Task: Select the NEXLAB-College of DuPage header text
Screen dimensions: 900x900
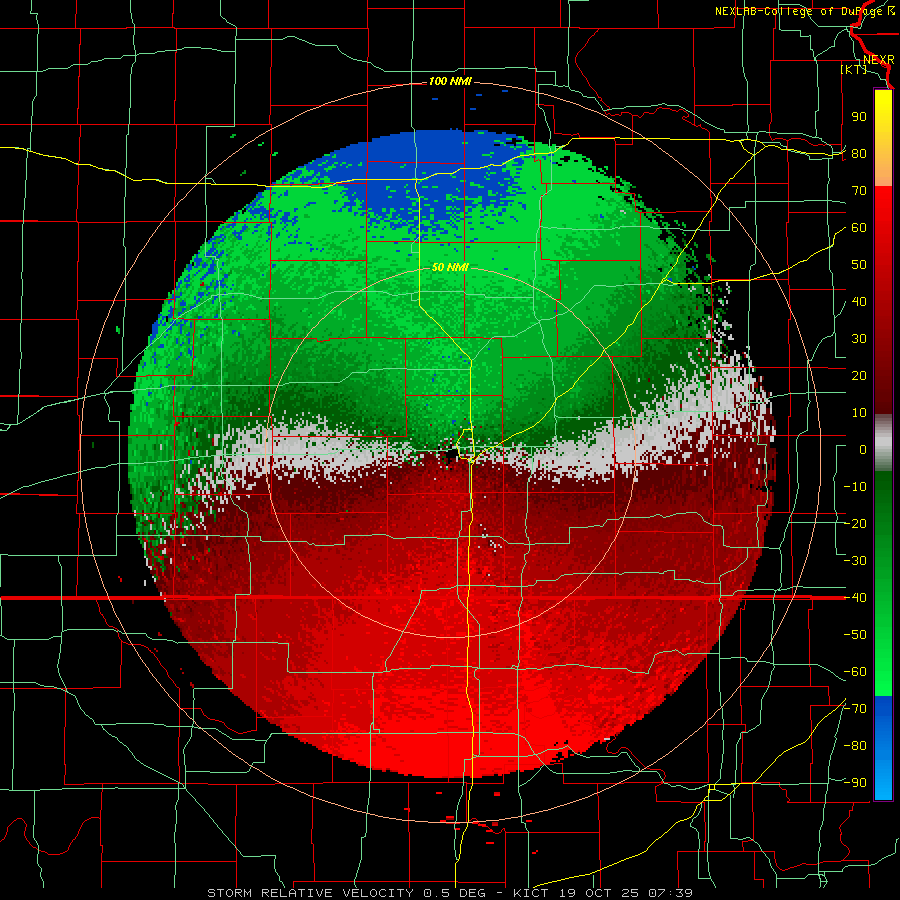Action: (800, 11)
